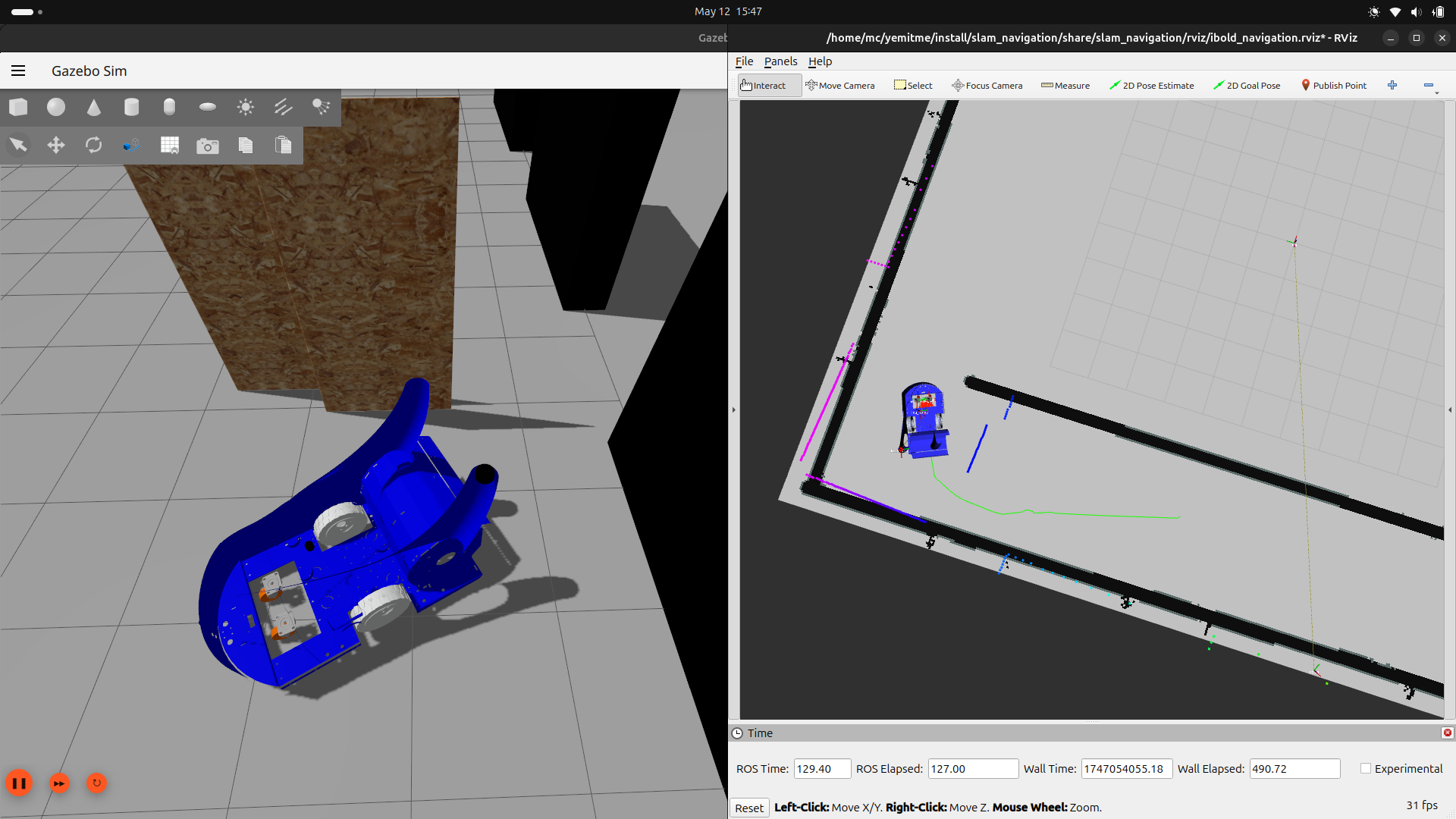Insert a cylinder shape
The image size is (1456, 819).
click(x=131, y=107)
